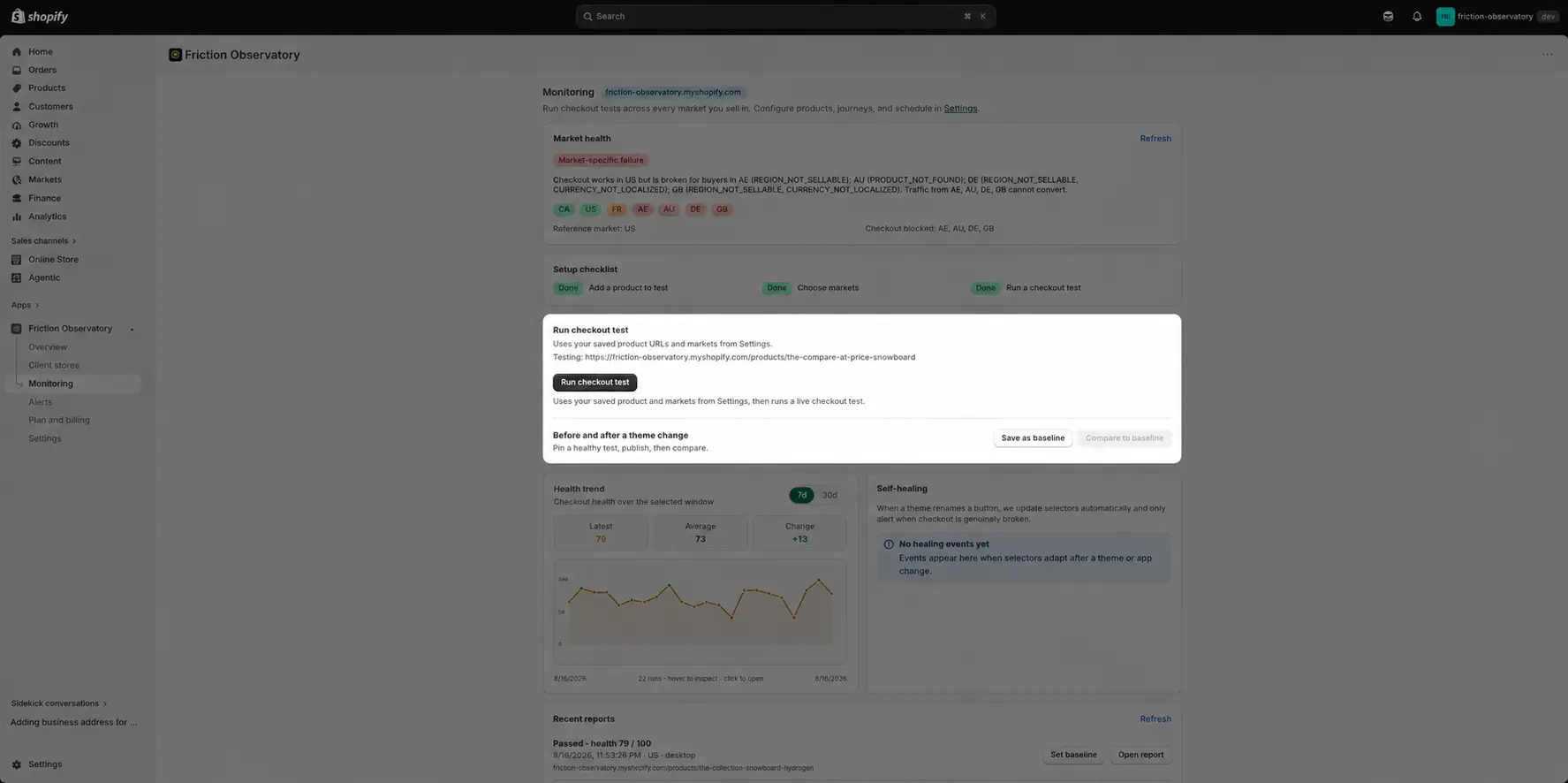Select the 30d health trend window
The height and width of the screenshot is (783, 1568).
829,495
